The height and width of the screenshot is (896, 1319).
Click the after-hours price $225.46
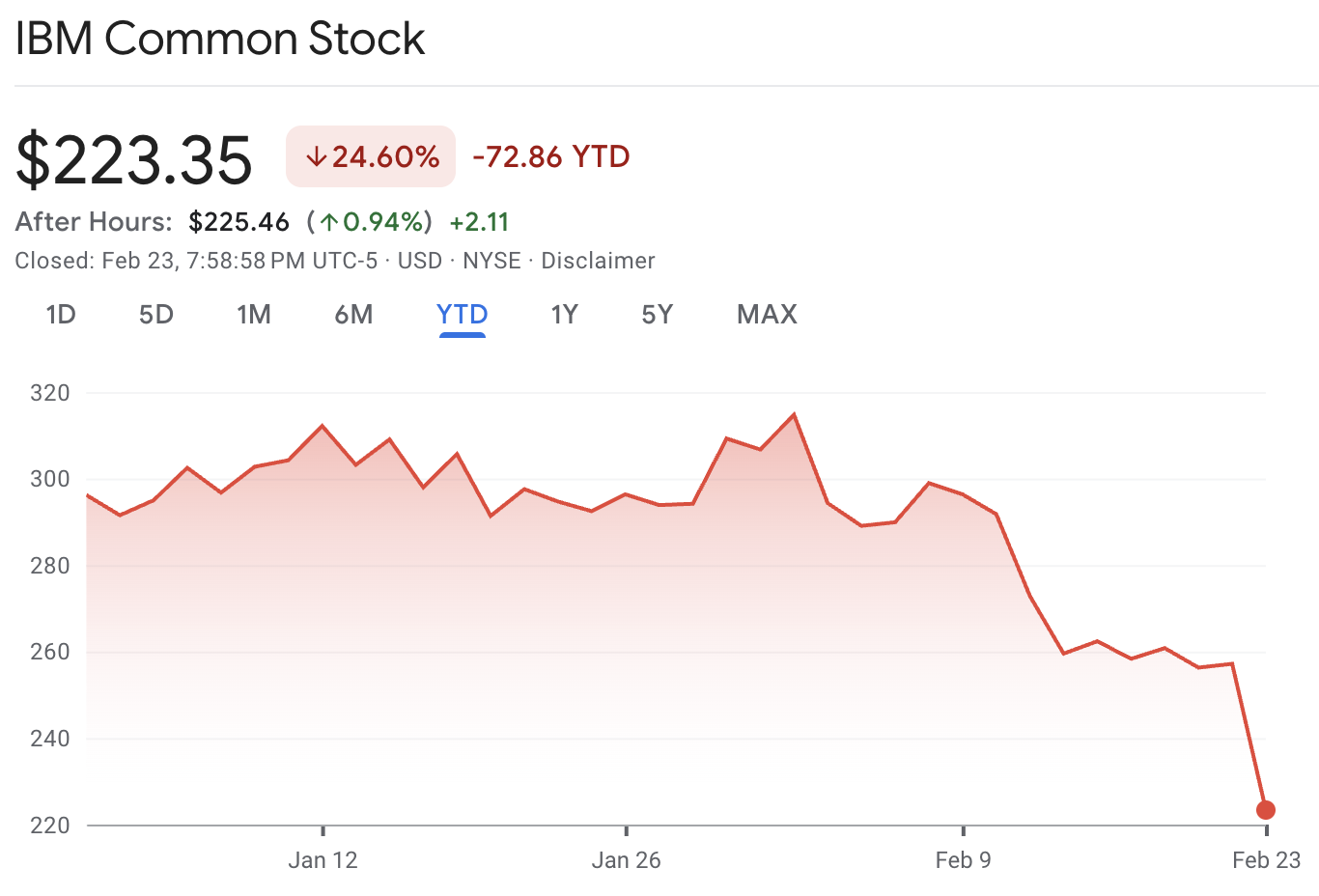(239, 221)
